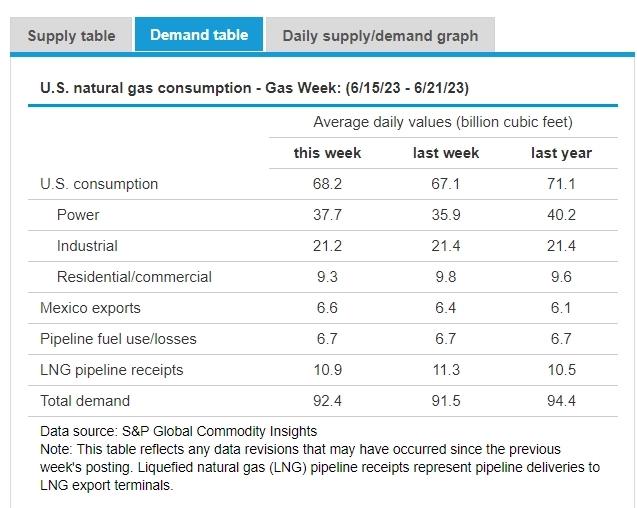The height and width of the screenshot is (508, 637).
Task: Click the 'last year' column header
Action: (561, 153)
